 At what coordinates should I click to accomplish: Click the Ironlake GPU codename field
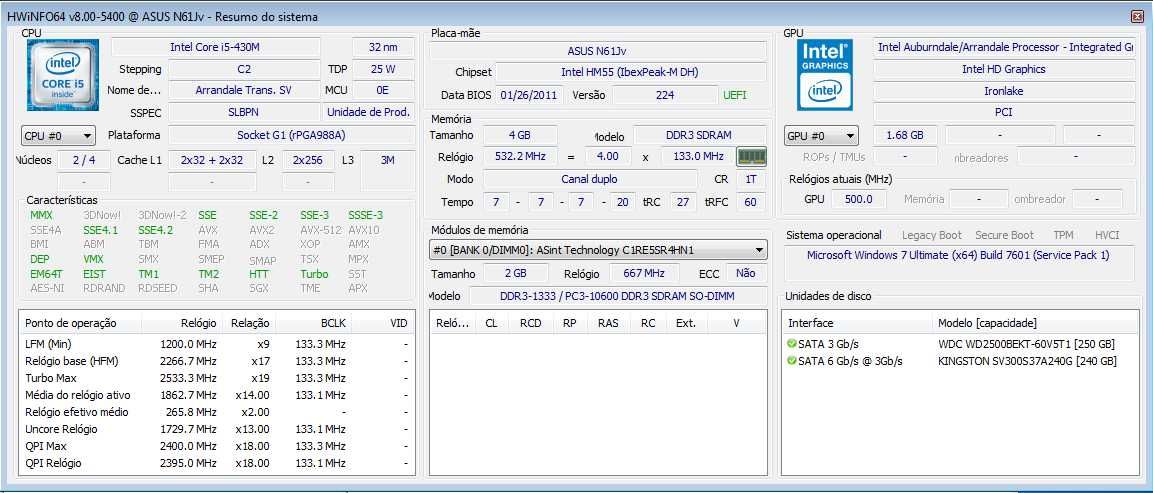[x=1004, y=91]
